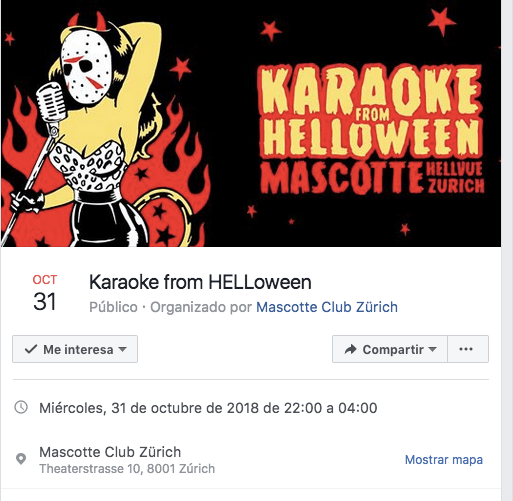Click the share arrow icon
Screen dimensions: 513x501
[x=350, y=349]
